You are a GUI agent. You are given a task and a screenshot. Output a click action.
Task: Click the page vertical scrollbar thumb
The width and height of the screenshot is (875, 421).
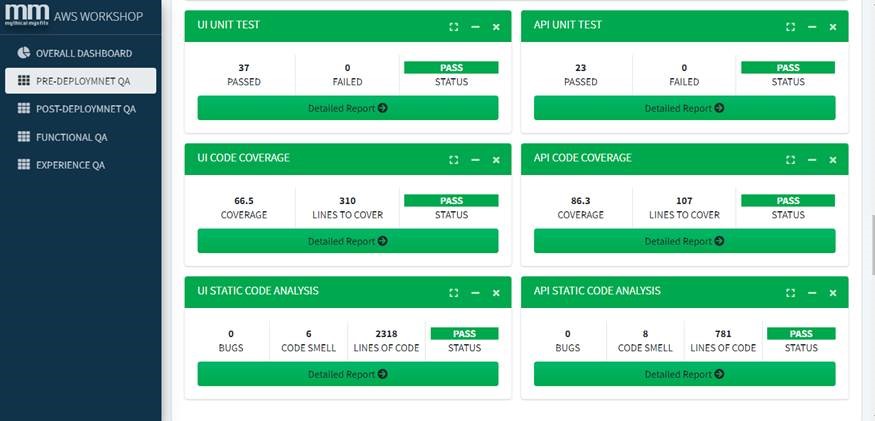[x=872, y=244]
